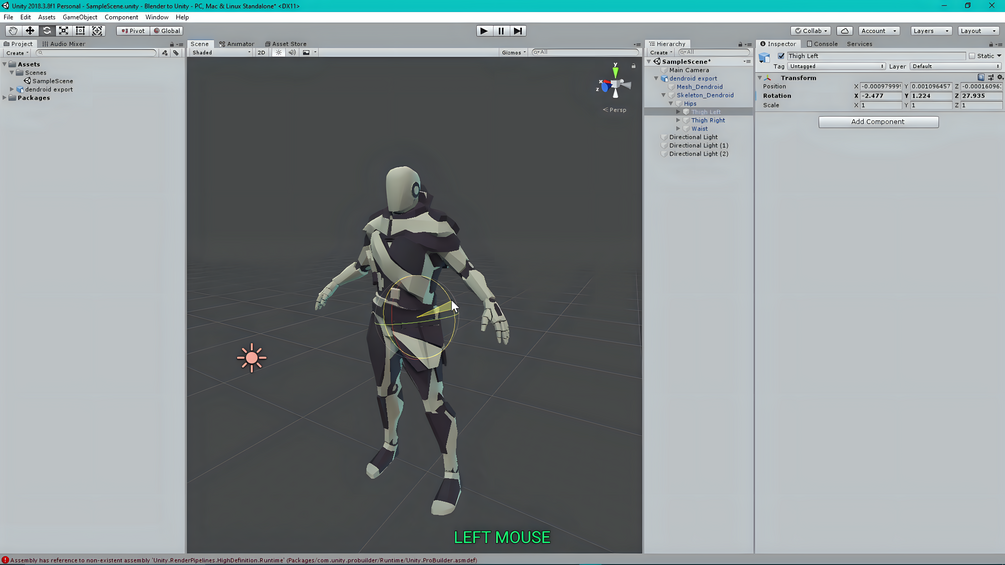Click the Play button
The width and height of the screenshot is (1005, 565).
pos(484,31)
